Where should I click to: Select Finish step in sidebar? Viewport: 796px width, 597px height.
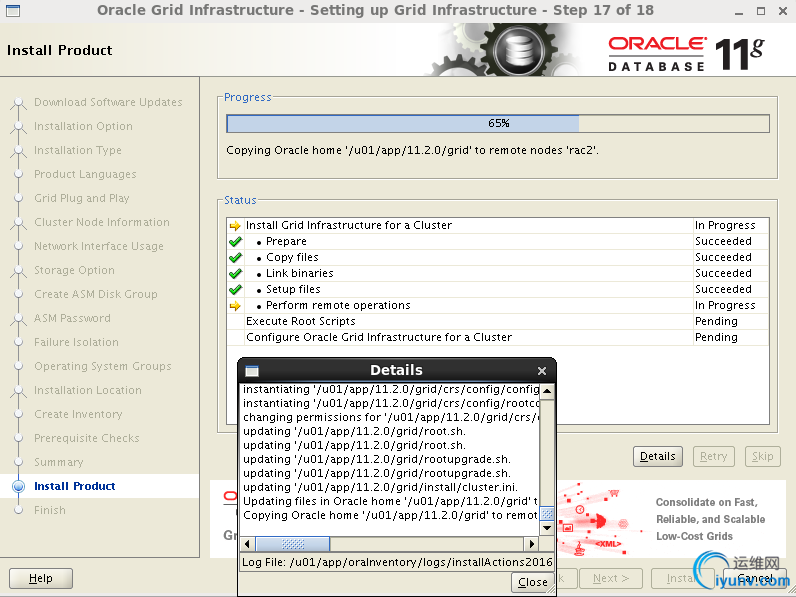50,510
